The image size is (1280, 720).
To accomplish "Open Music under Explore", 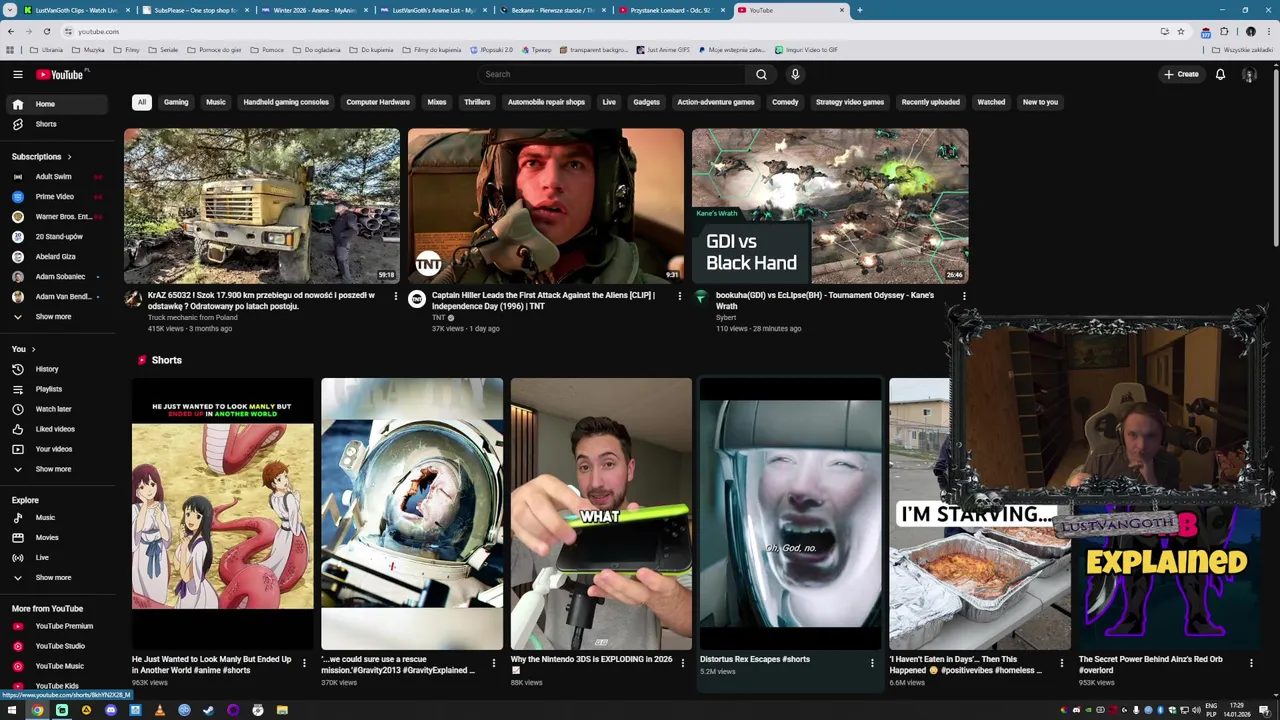I will click(58, 518).
